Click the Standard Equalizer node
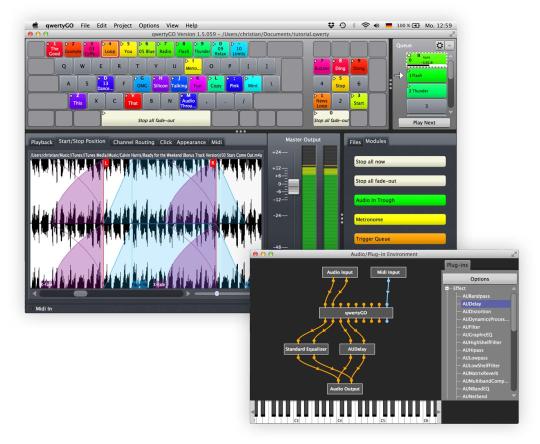 pyautogui.click(x=306, y=349)
